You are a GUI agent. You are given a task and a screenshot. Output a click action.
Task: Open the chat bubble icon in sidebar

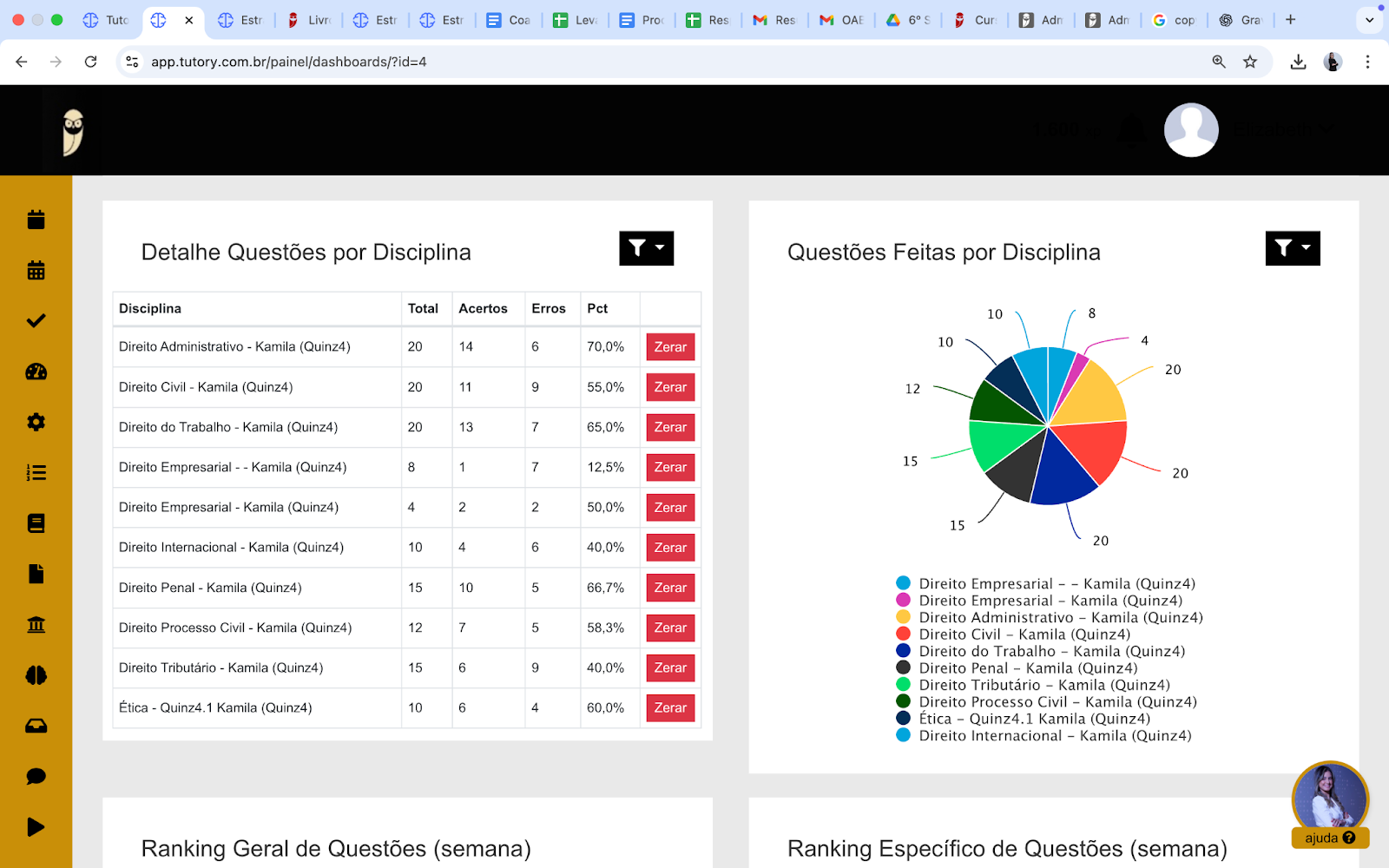pyautogui.click(x=36, y=776)
